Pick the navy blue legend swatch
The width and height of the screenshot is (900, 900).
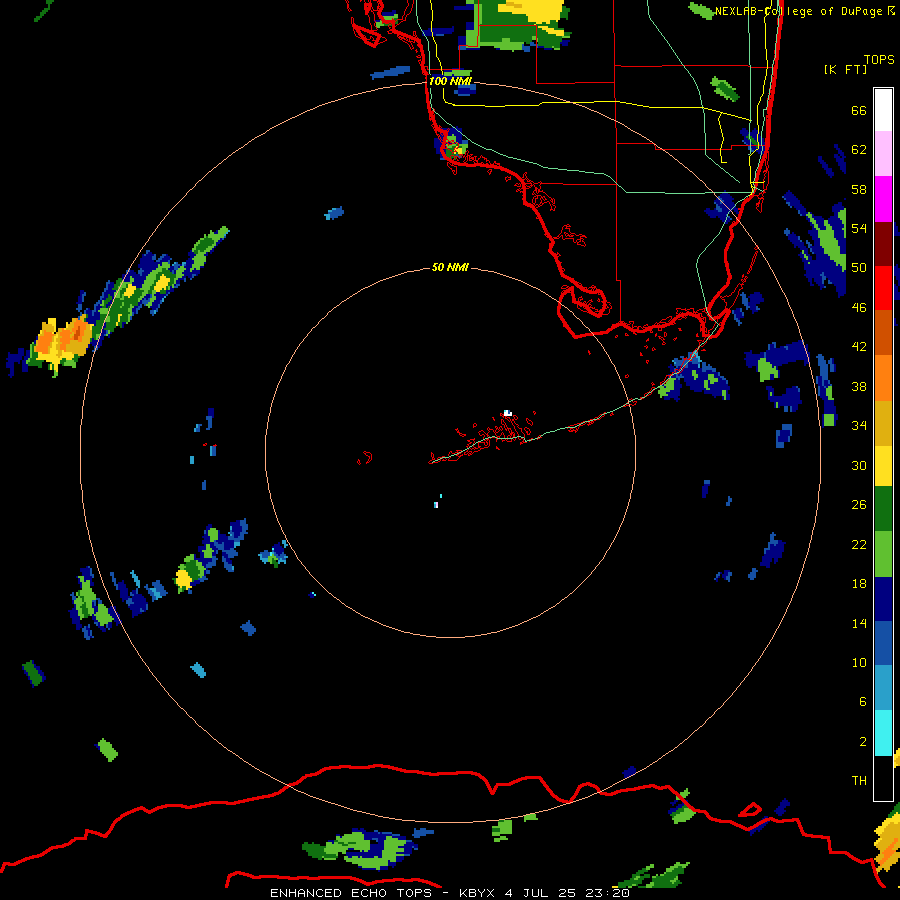coord(883,599)
